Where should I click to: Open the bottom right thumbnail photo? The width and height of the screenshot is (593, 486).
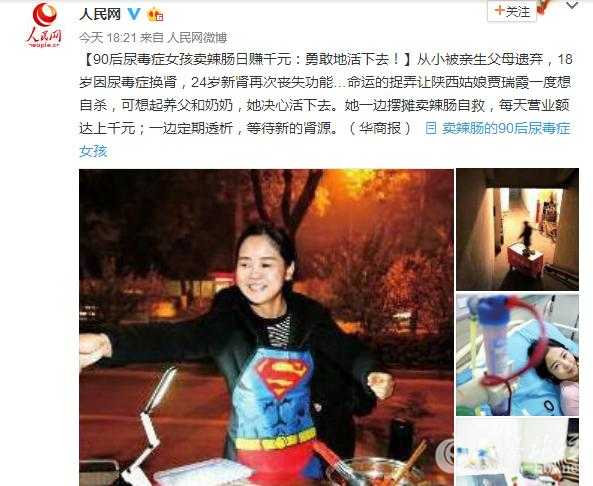click(517, 452)
